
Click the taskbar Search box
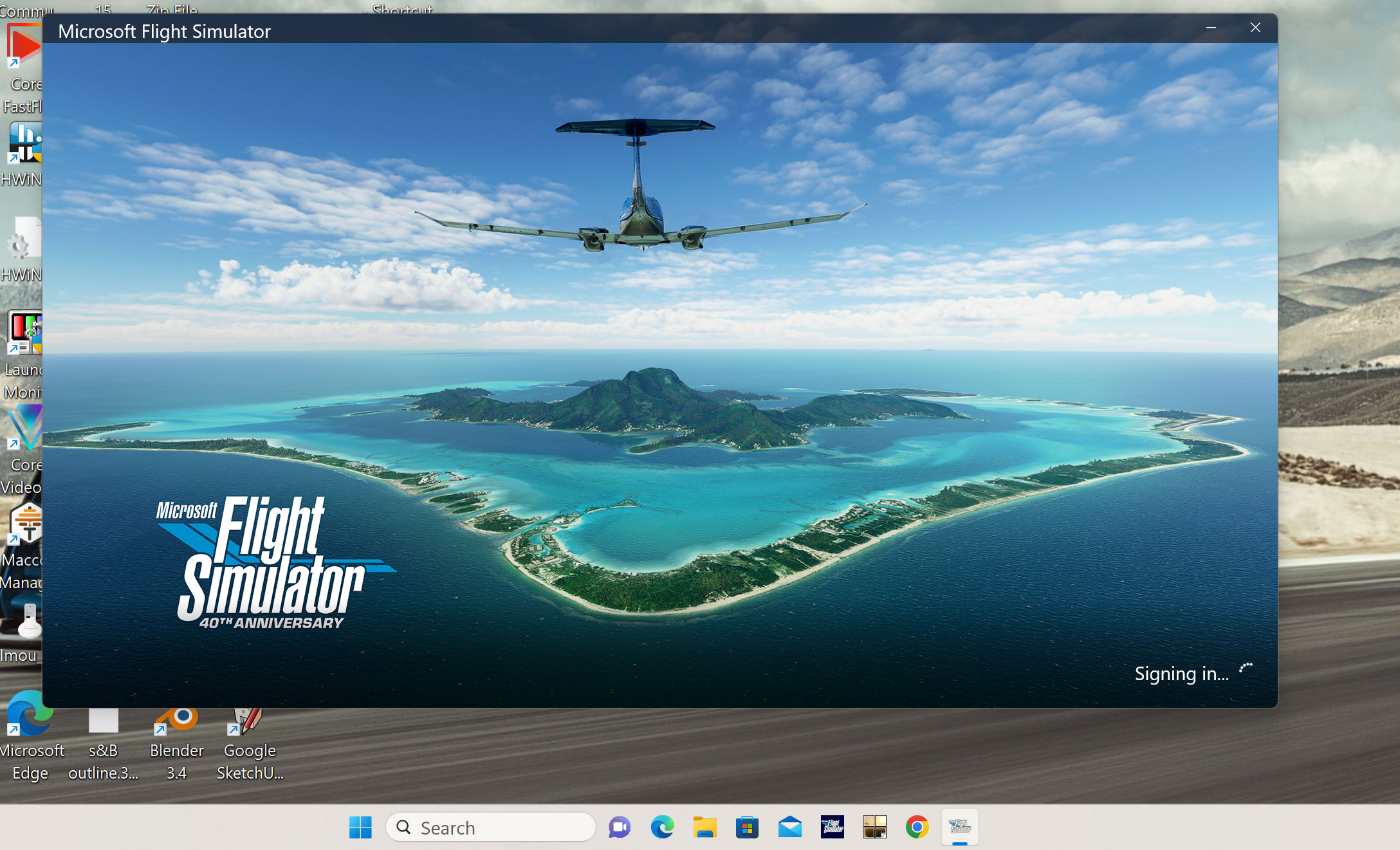(x=491, y=827)
